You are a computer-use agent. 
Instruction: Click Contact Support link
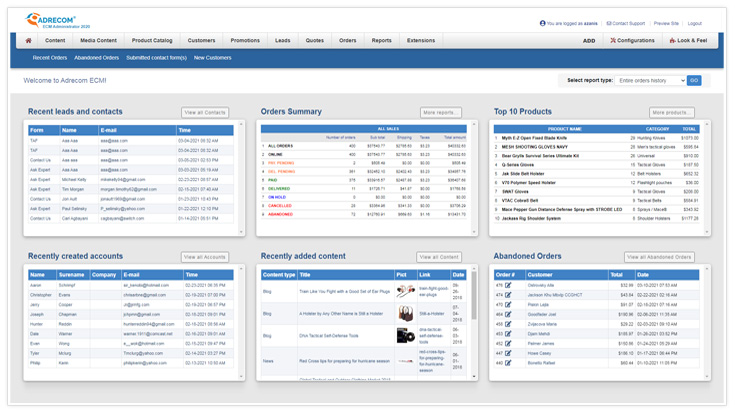(x=626, y=23)
